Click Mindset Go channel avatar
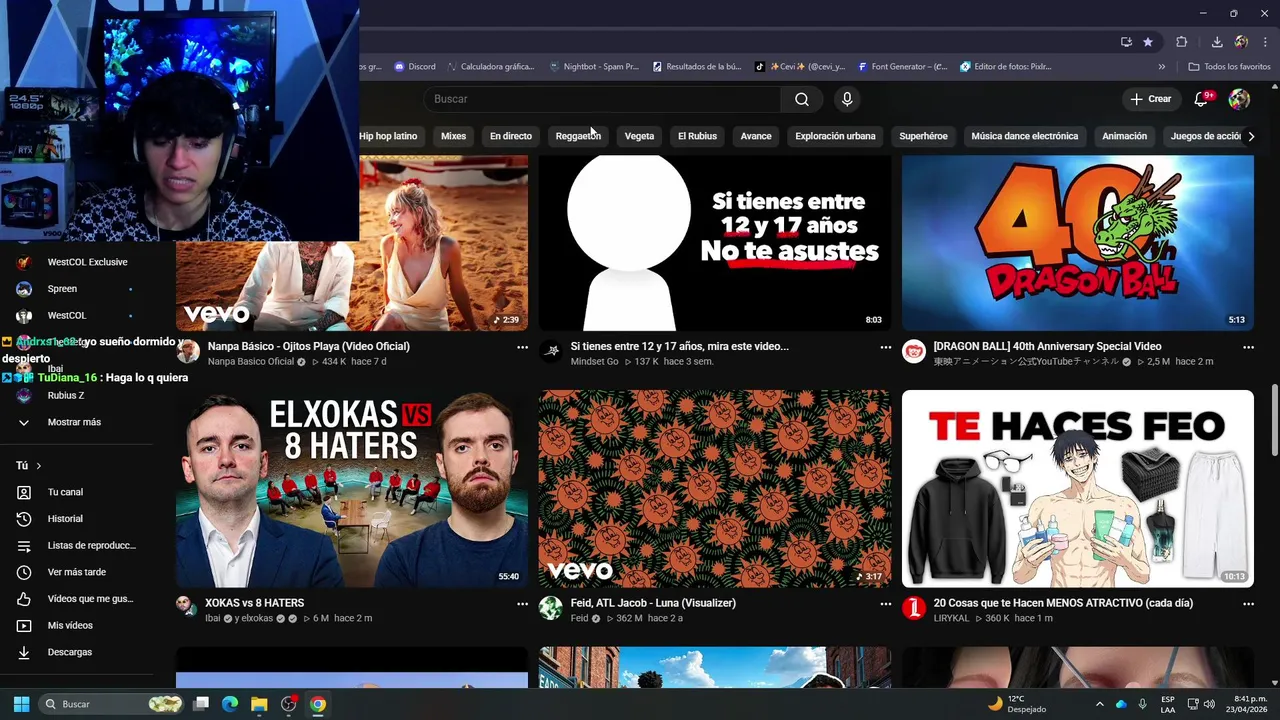Screen dimensions: 1280x720 coord(551,351)
